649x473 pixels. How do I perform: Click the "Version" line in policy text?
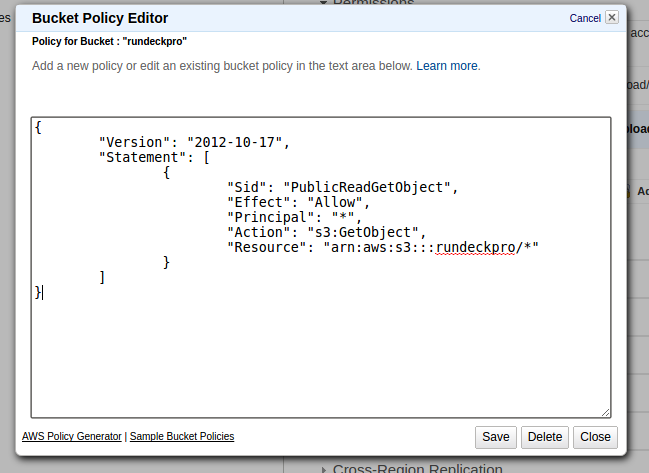point(194,142)
